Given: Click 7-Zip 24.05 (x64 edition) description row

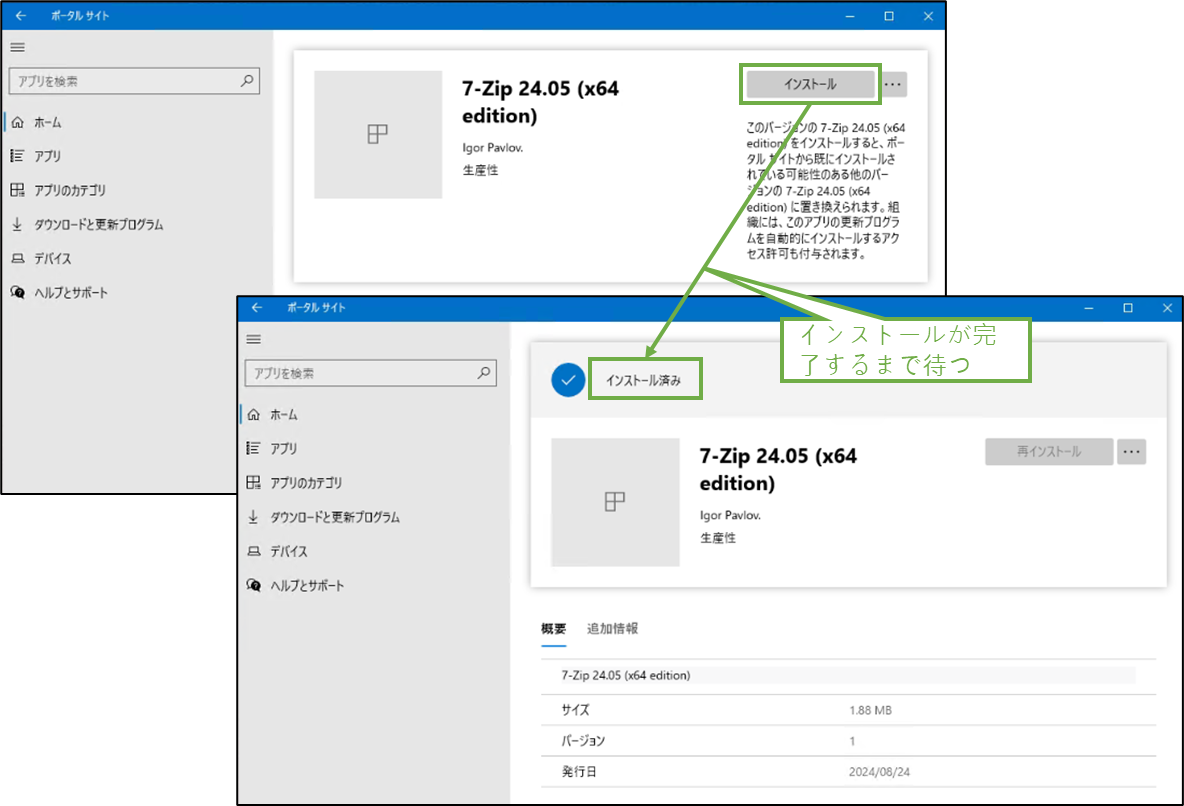Looking at the screenshot, I should pos(848,675).
